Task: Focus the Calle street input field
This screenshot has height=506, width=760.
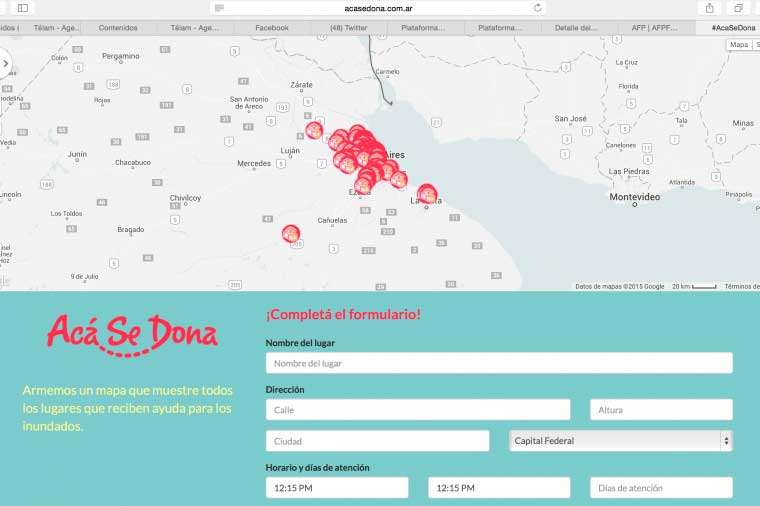Action: coord(417,410)
